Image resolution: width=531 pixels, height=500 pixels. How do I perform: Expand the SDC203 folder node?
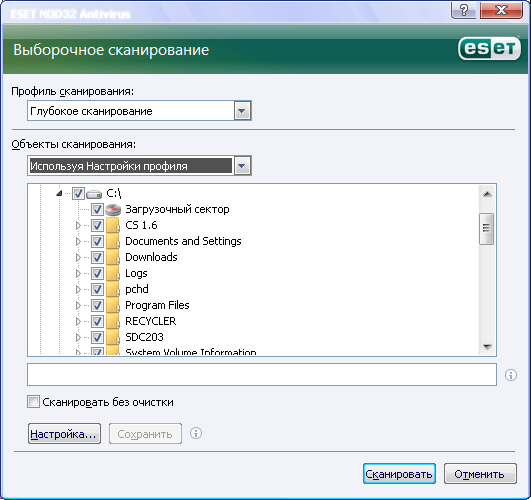(x=78, y=337)
